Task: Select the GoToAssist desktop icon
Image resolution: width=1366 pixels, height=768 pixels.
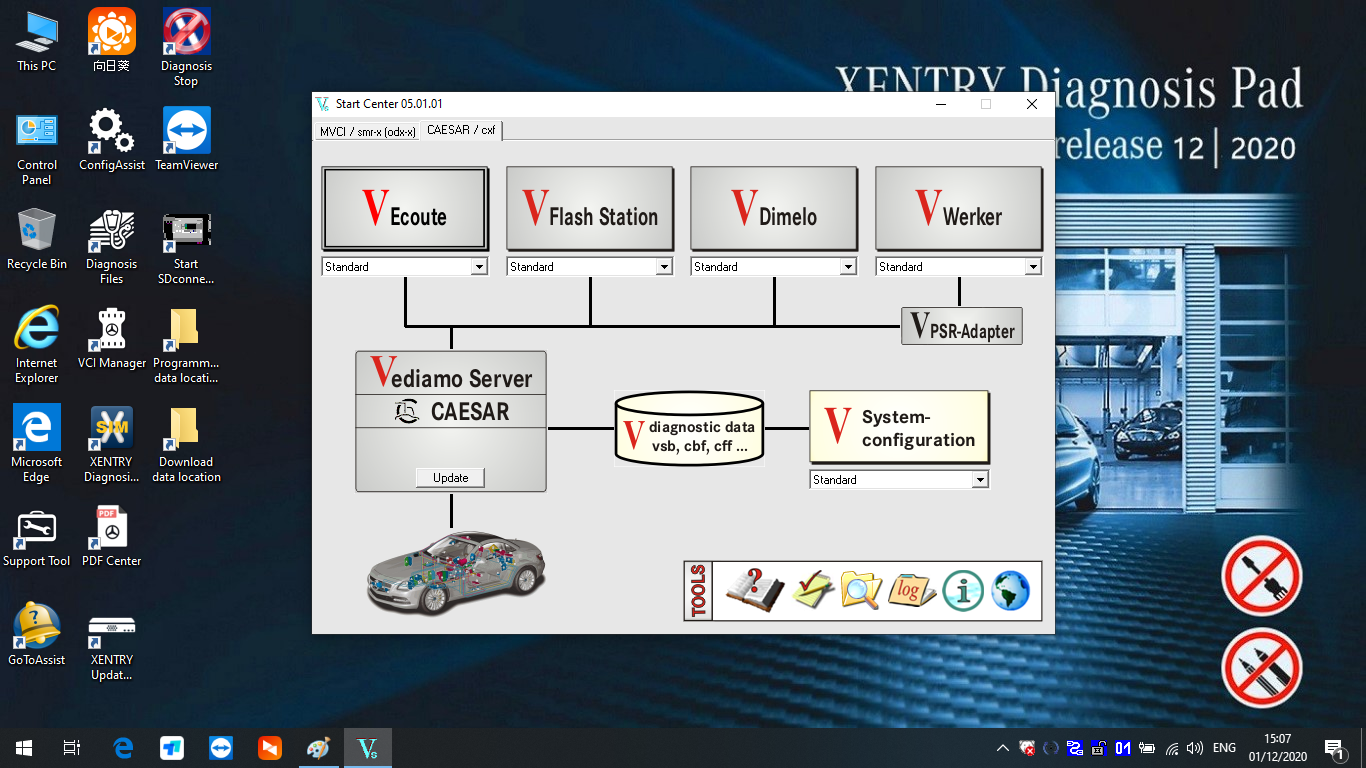Action: point(37,636)
